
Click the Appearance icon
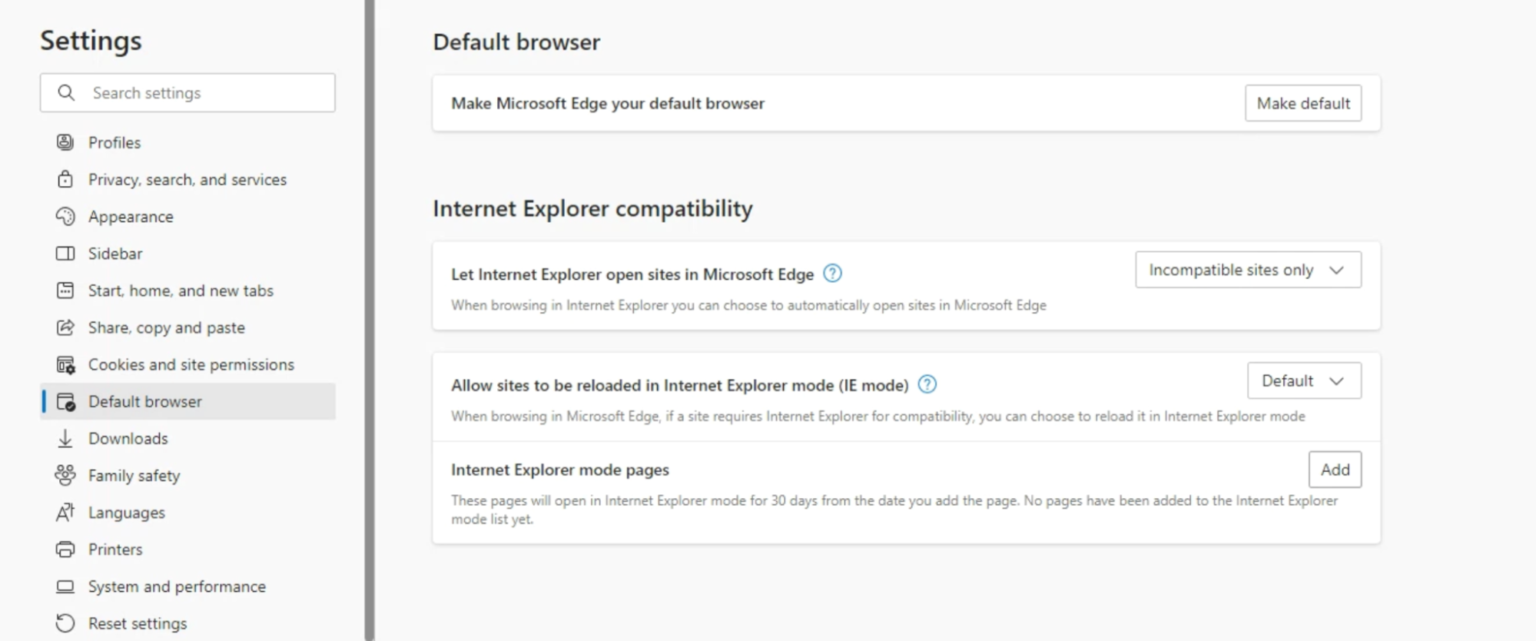coord(66,216)
